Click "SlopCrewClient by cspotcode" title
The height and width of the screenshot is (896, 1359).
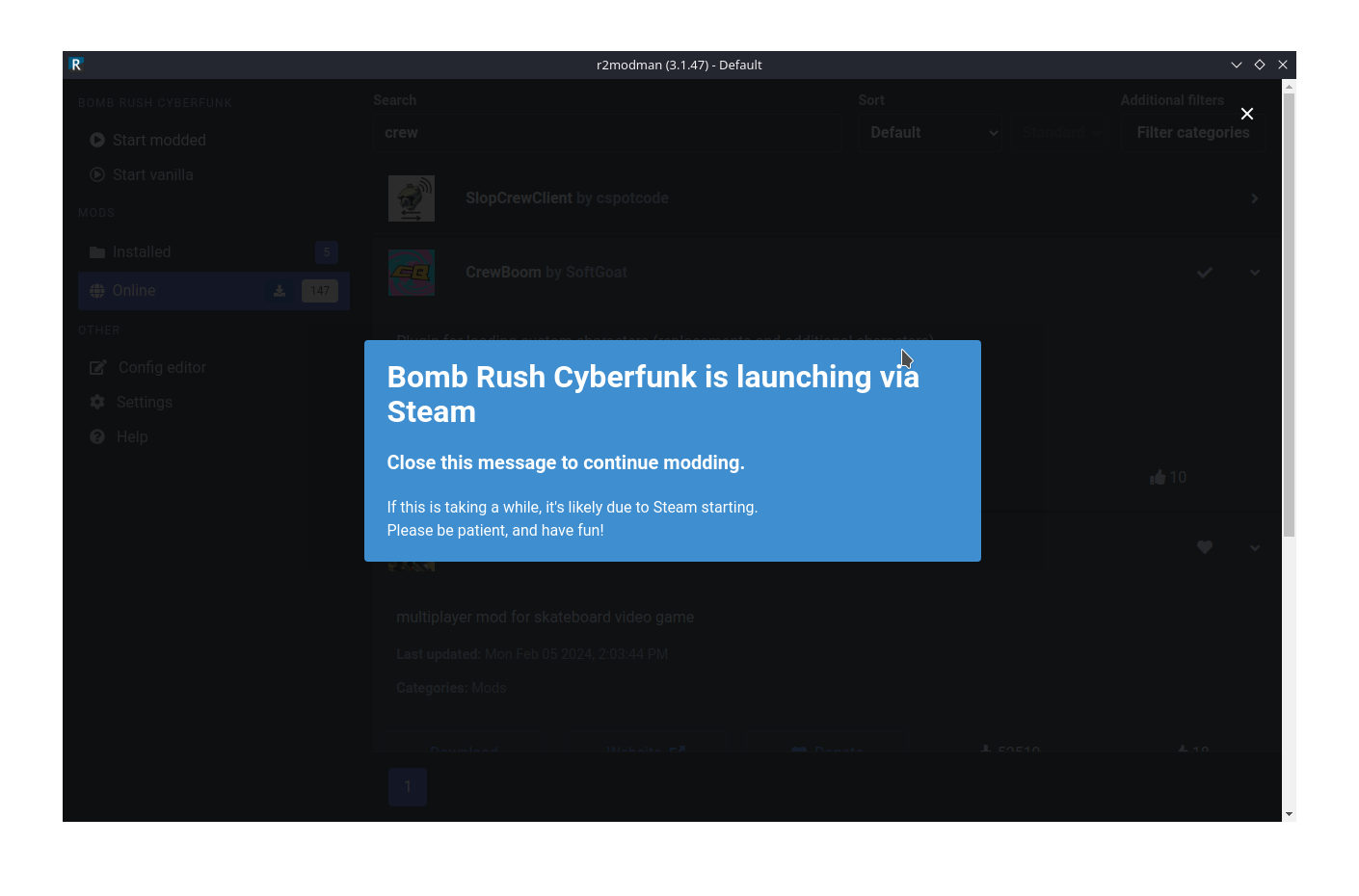(x=567, y=198)
